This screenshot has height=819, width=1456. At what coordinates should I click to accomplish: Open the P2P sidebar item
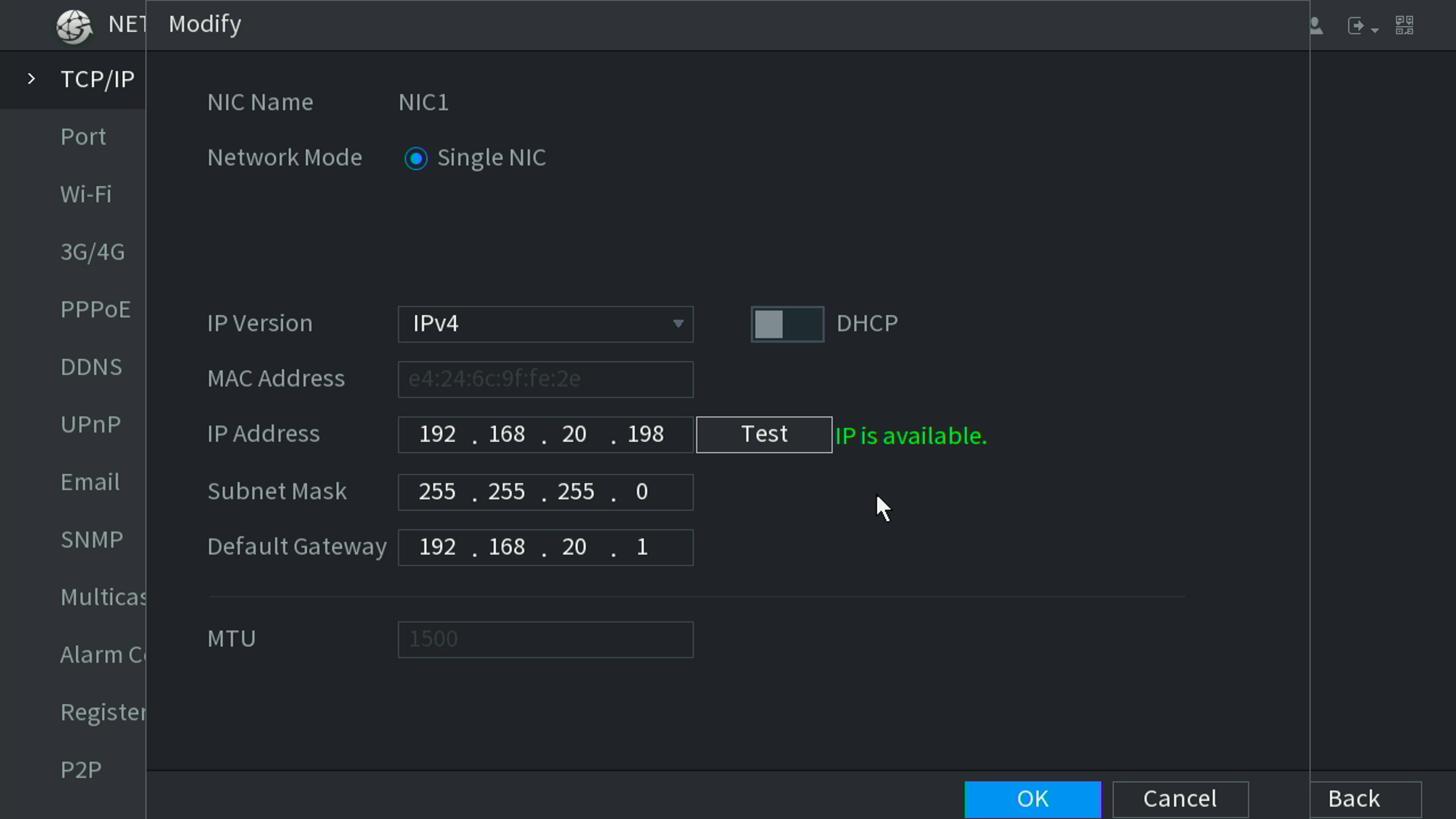coord(81,770)
